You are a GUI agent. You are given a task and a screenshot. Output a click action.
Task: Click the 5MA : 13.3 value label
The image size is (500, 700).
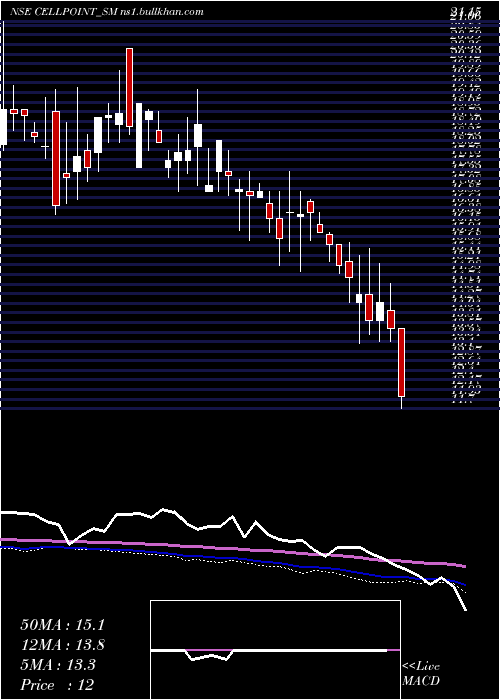(58, 665)
